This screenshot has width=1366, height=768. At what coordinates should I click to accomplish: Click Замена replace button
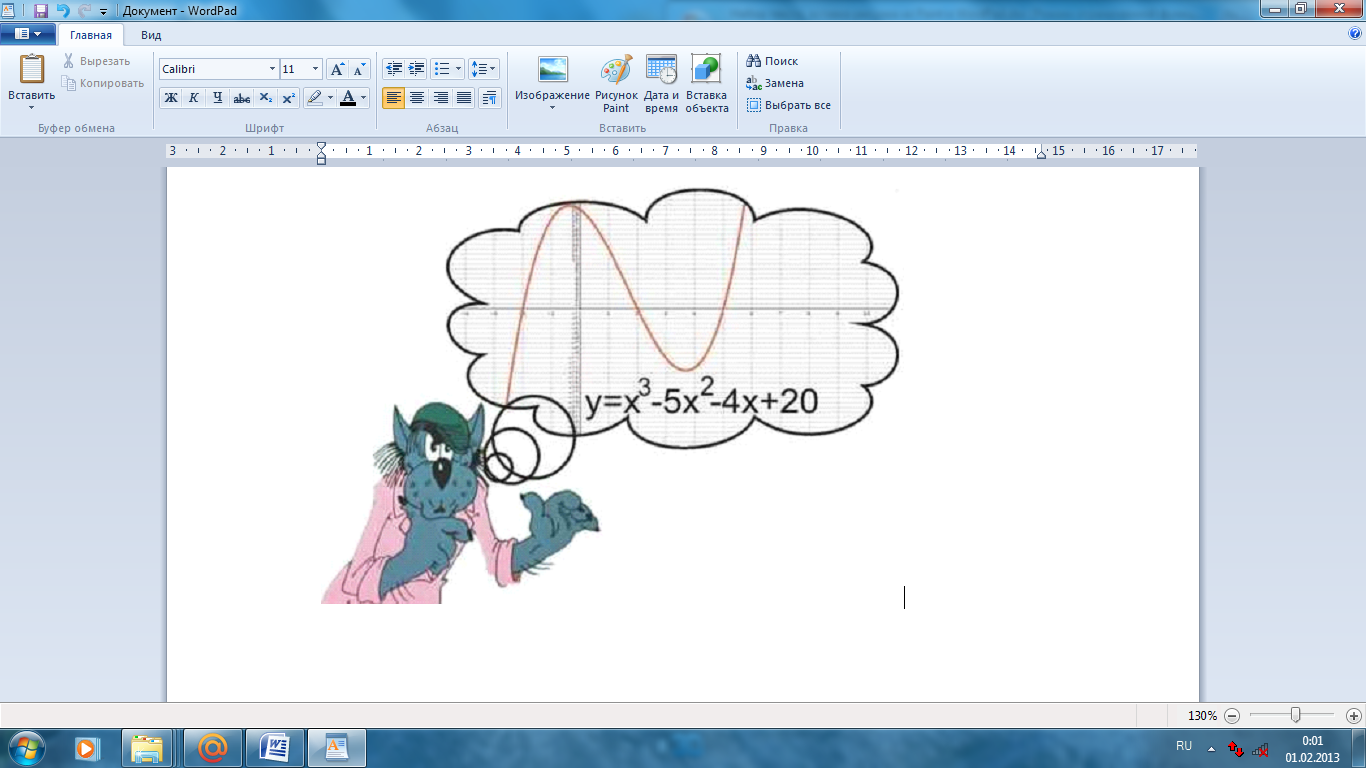click(775, 83)
